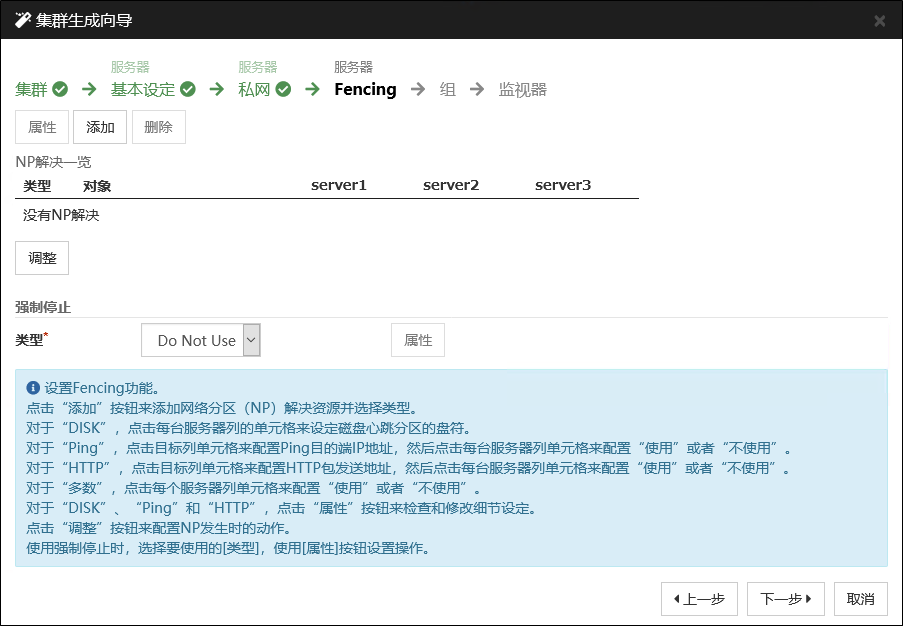Click the 属性 button above NP list

[x=42, y=127]
